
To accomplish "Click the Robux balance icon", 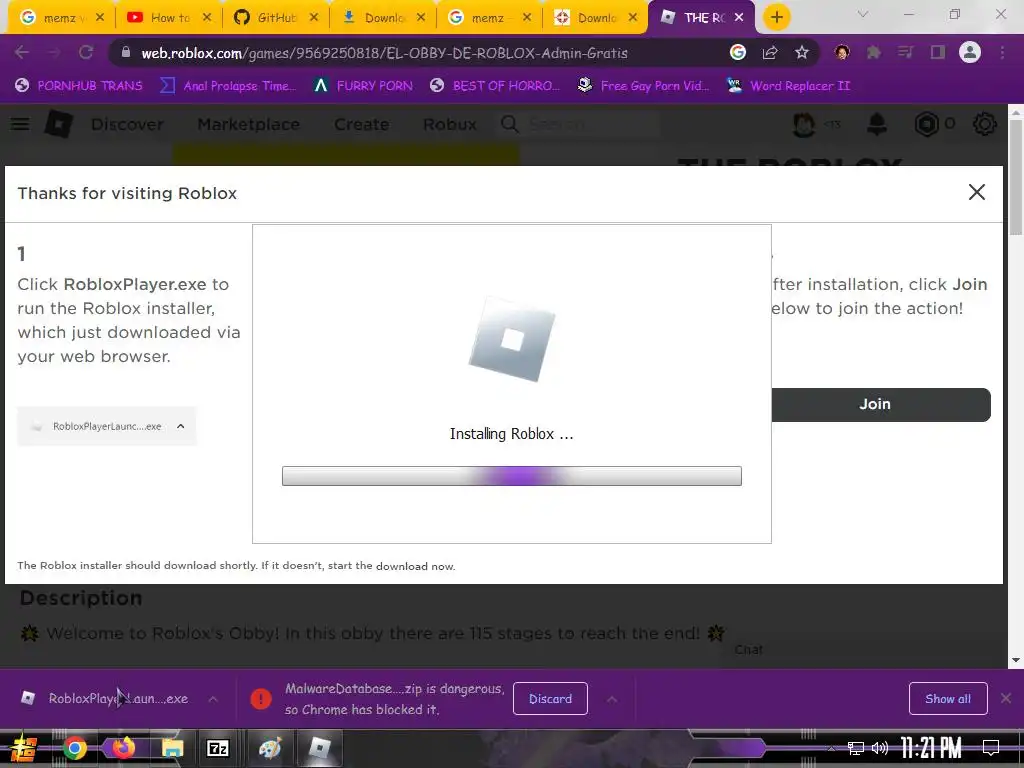I will point(926,124).
